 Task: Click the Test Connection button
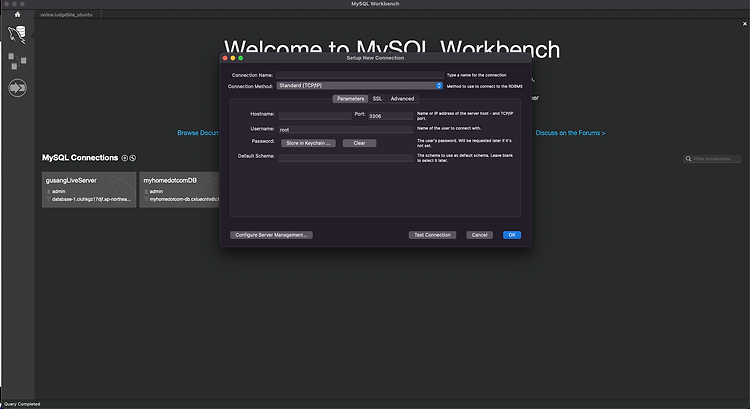point(432,235)
